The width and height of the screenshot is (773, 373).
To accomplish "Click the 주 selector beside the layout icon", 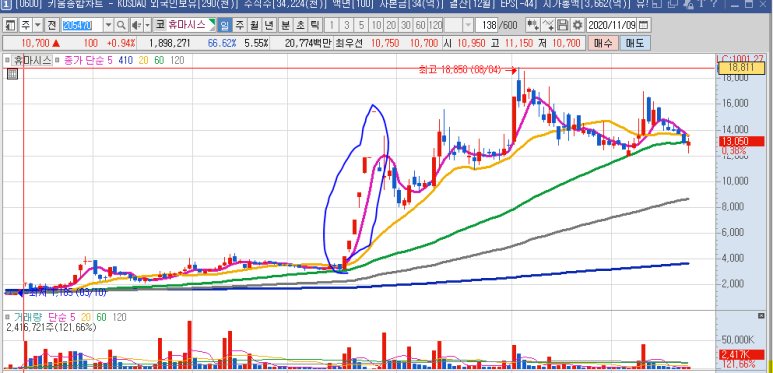I will click(25, 25).
